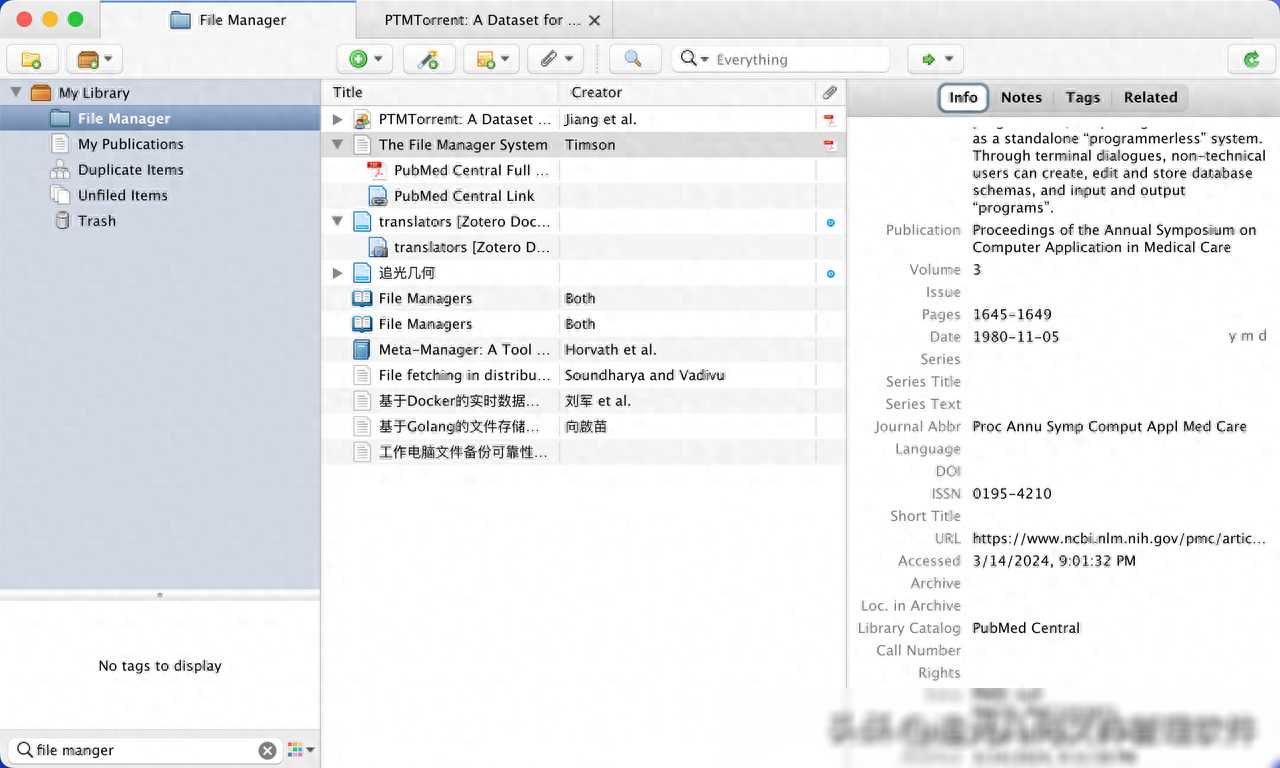Switch to the Related tab
Screen dimensions: 1280x768
pos(1150,97)
